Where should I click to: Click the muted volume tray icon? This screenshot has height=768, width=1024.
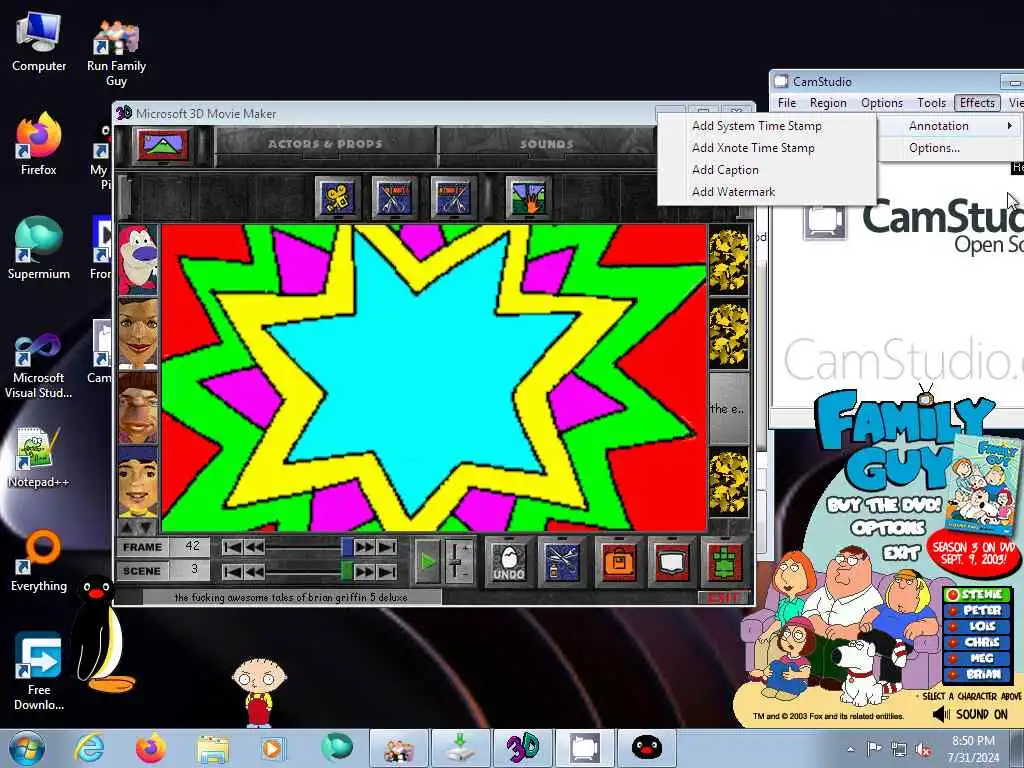923,749
